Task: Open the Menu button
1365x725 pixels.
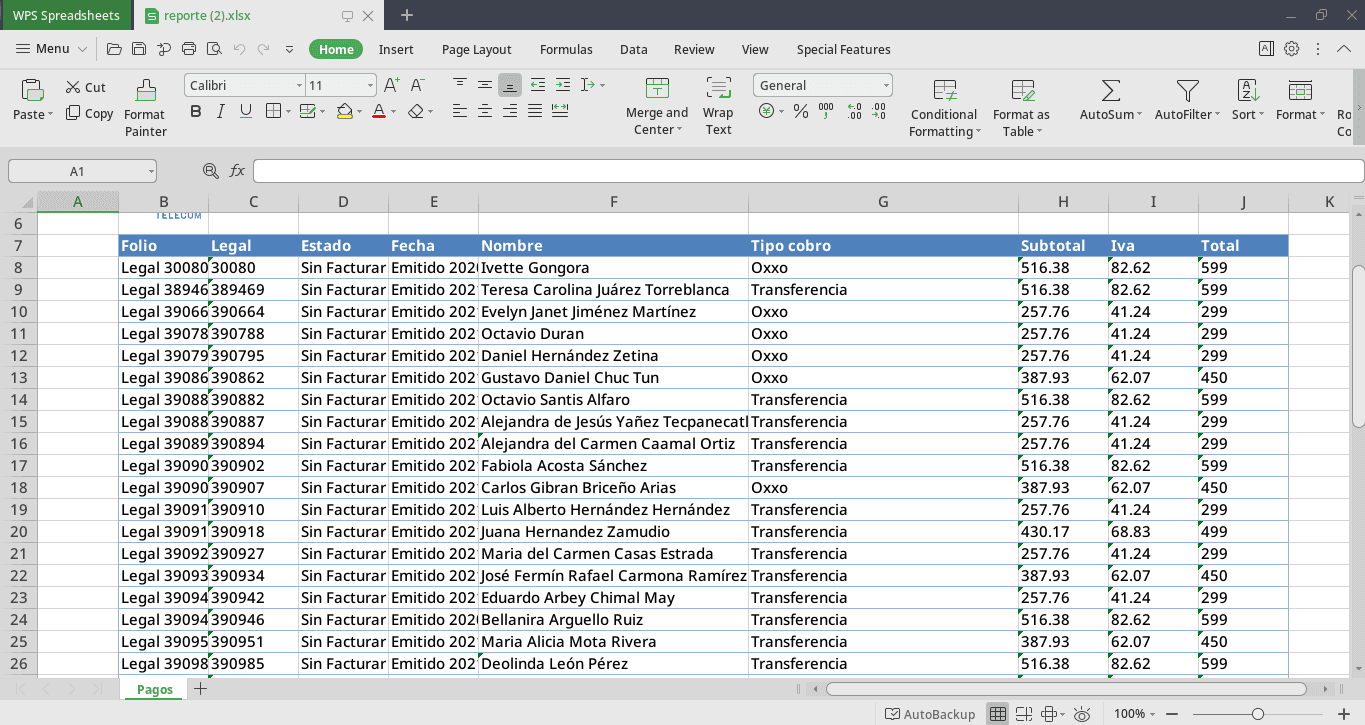Action: (x=52, y=49)
